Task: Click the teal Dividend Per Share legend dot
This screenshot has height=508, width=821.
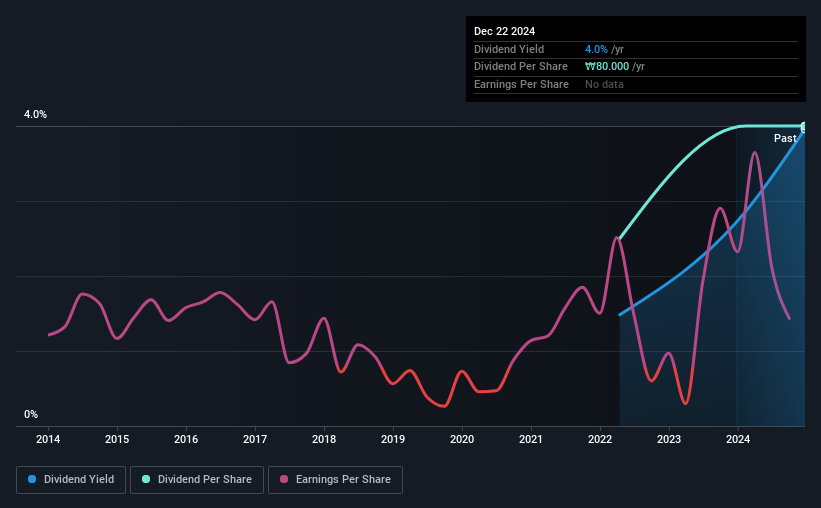Action: point(146,479)
